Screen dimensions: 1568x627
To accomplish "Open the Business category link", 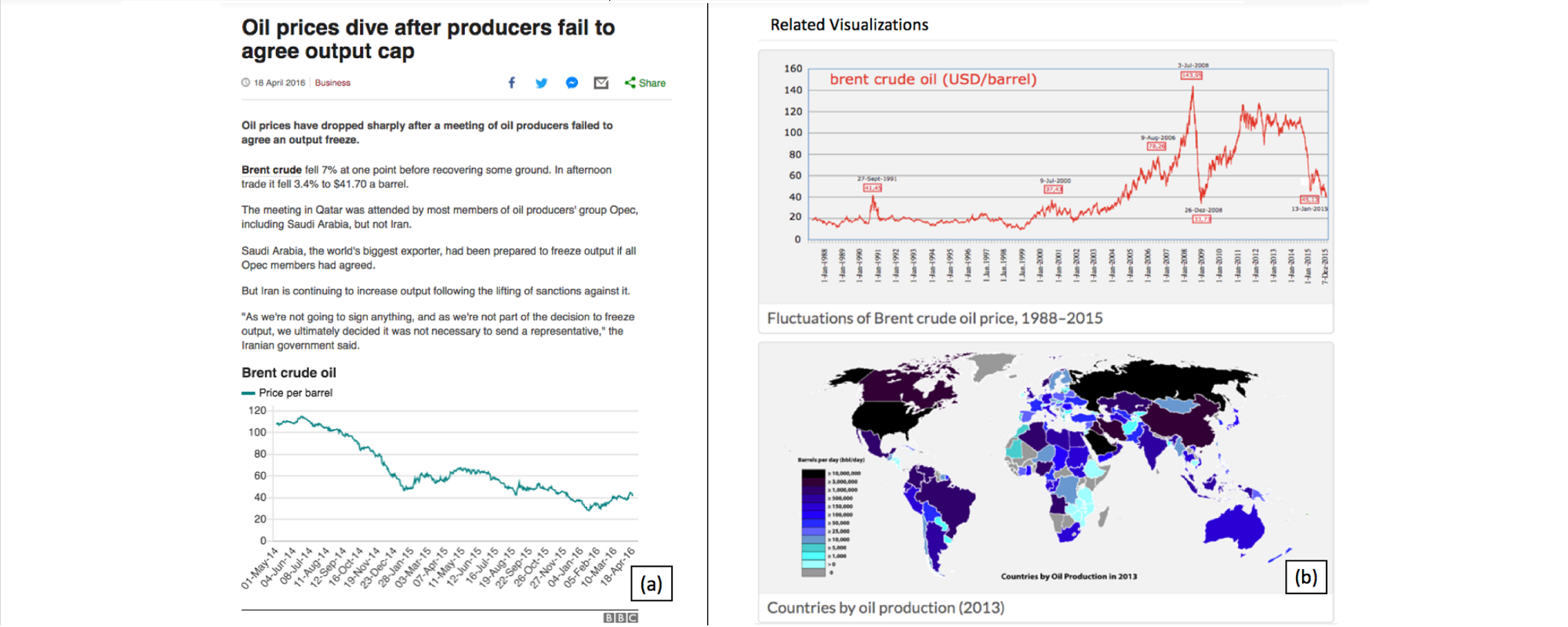I will coord(332,83).
